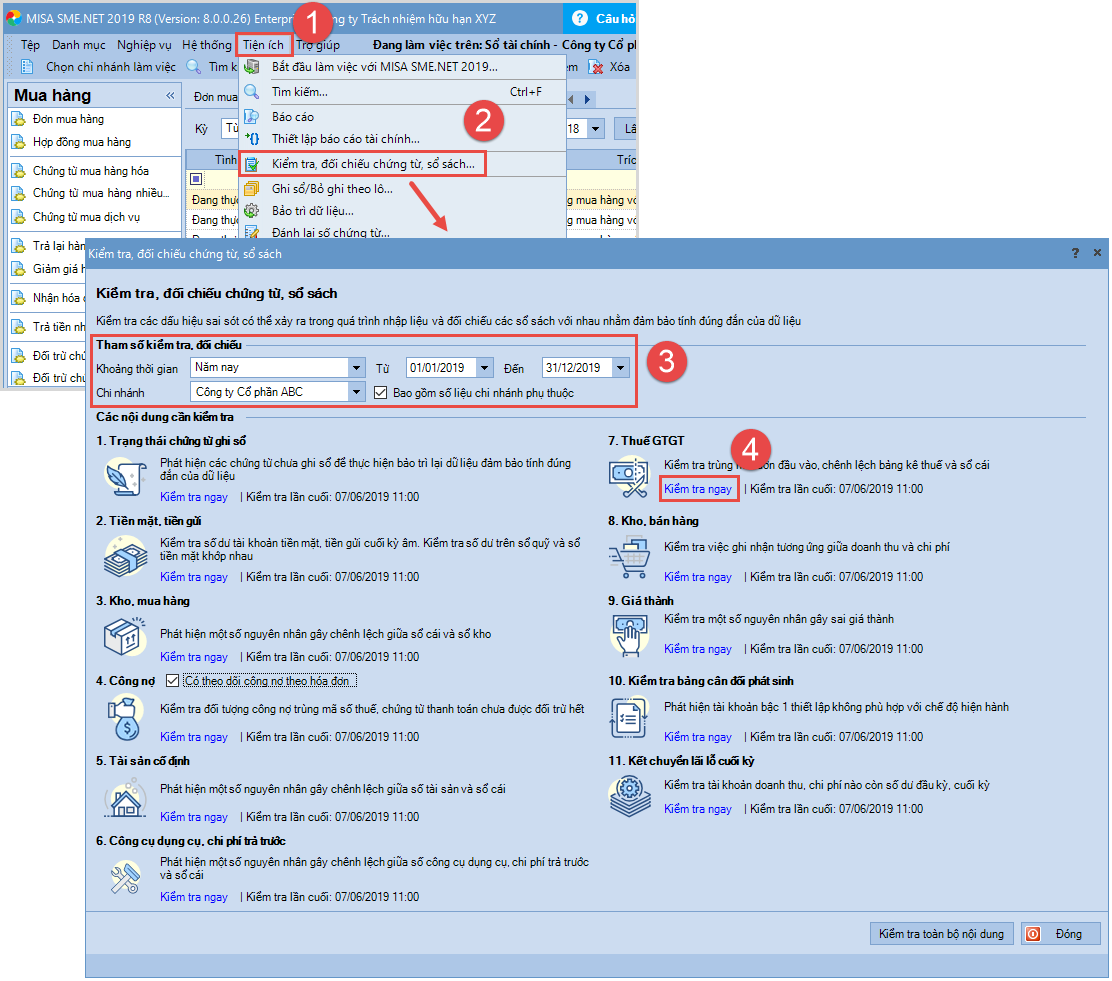Click the Công cụ dụng cụ tools icon
The width and height of the screenshot is (1112, 981).
click(x=126, y=877)
